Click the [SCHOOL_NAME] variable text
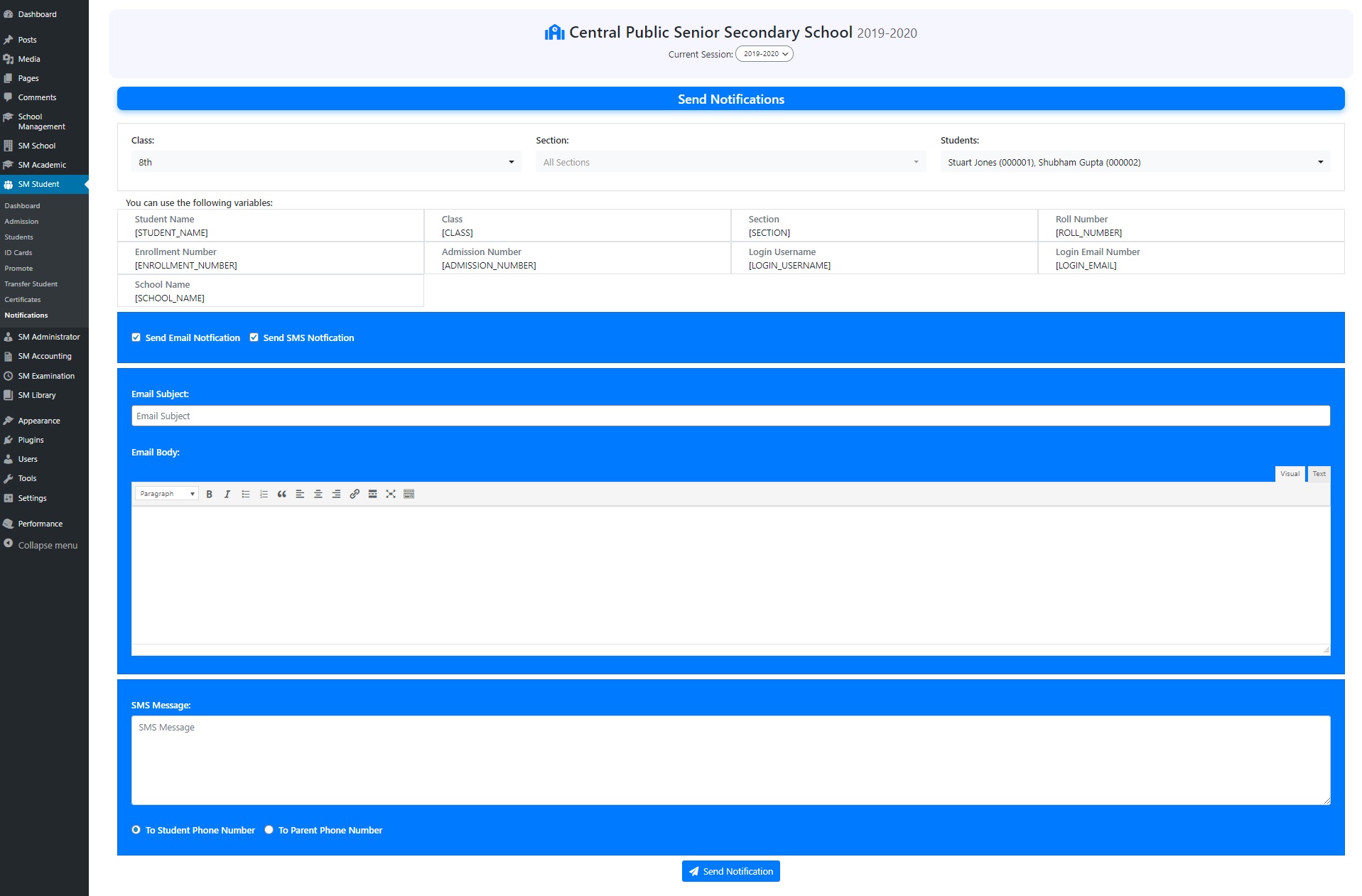Screen dimensions: 1362x896 [170, 298]
